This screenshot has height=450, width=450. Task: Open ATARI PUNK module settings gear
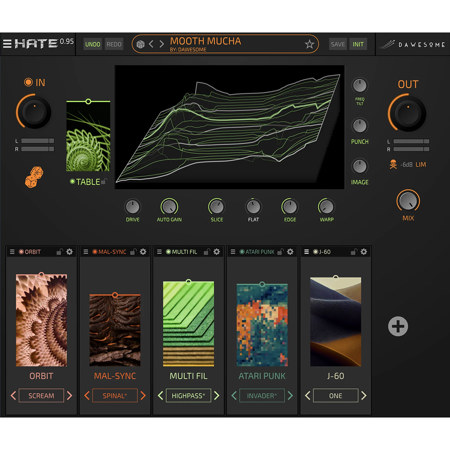point(290,252)
